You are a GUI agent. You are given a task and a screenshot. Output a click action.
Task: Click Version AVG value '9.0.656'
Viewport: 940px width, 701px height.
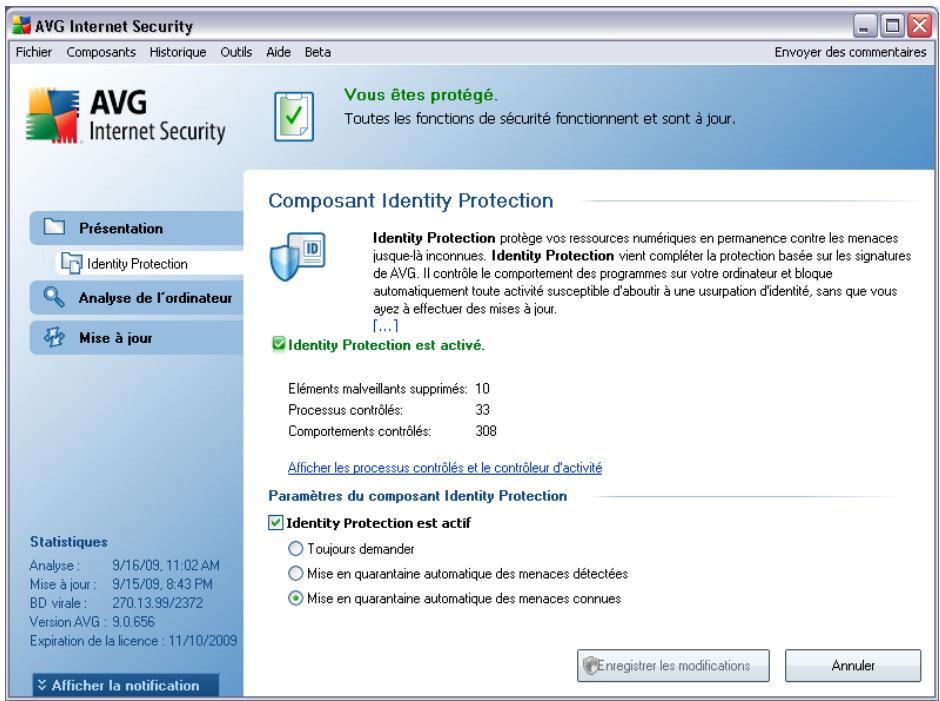(133, 622)
